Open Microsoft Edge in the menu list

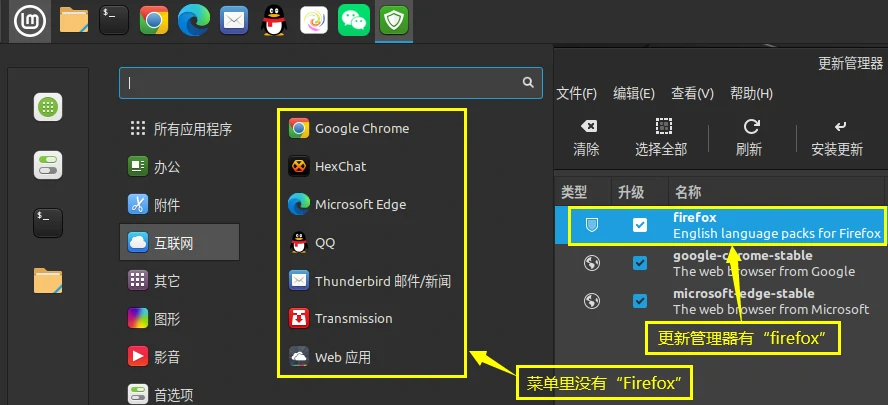click(360, 204)
